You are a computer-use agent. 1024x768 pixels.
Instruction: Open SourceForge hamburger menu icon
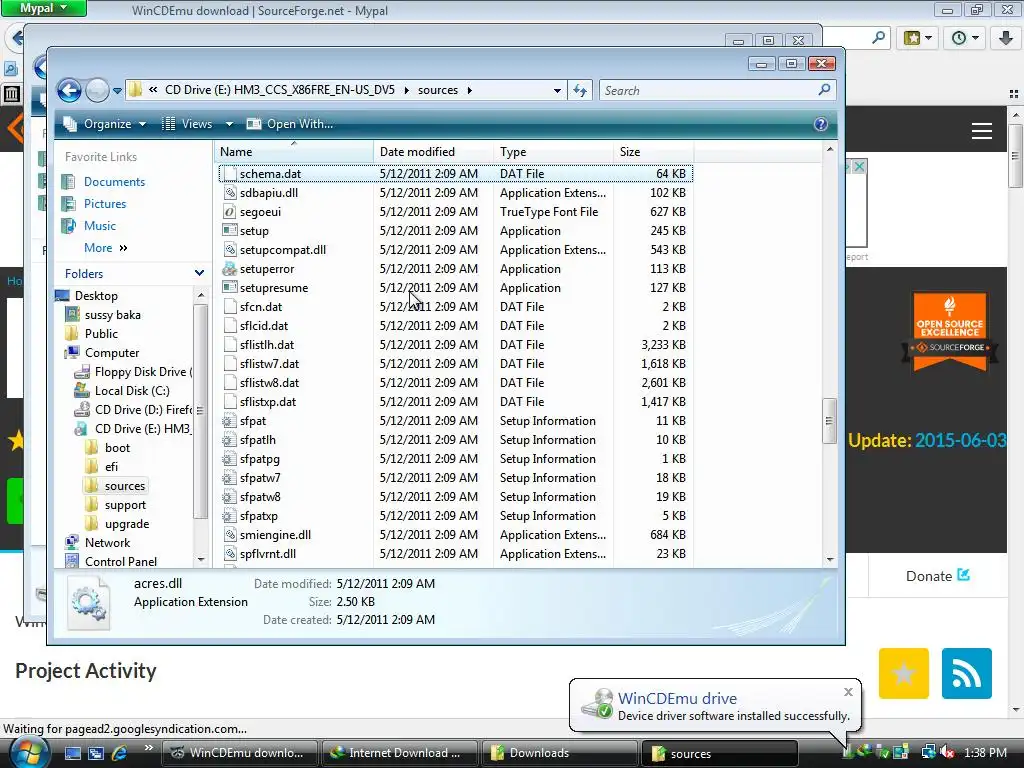click(x=982, y=131)
